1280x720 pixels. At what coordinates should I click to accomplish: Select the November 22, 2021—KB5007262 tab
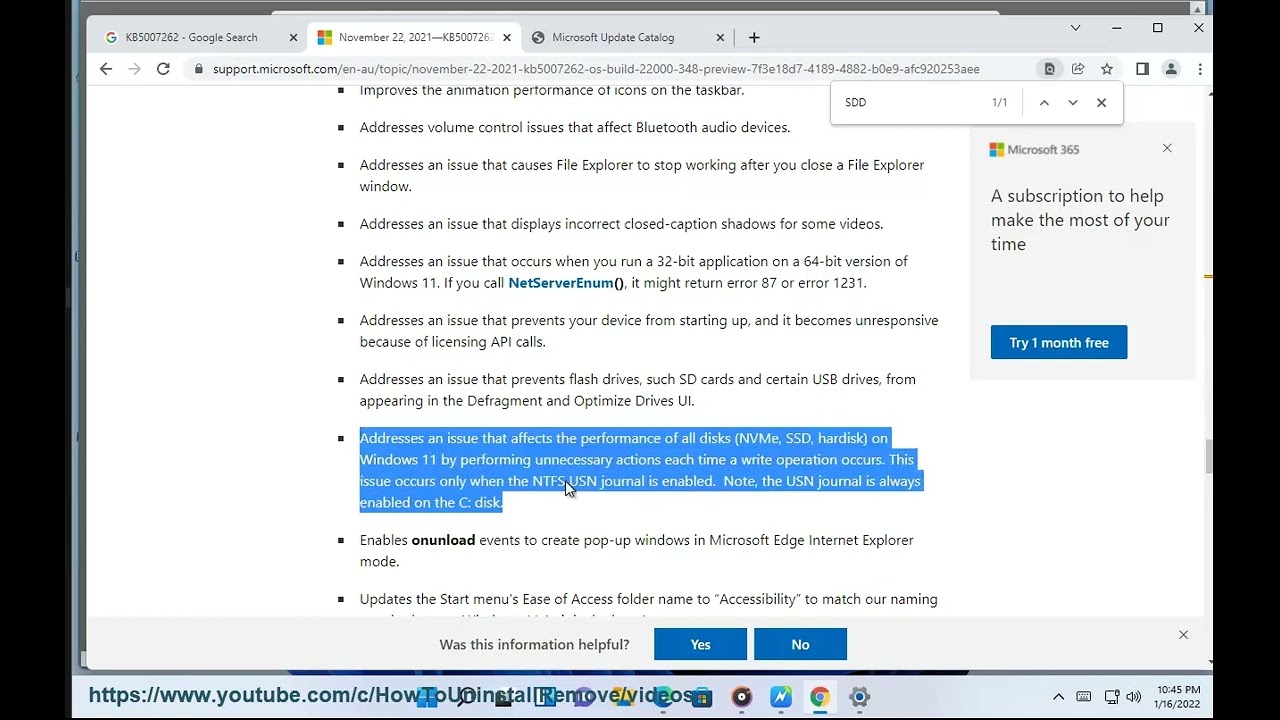click(x=415, y=37)
